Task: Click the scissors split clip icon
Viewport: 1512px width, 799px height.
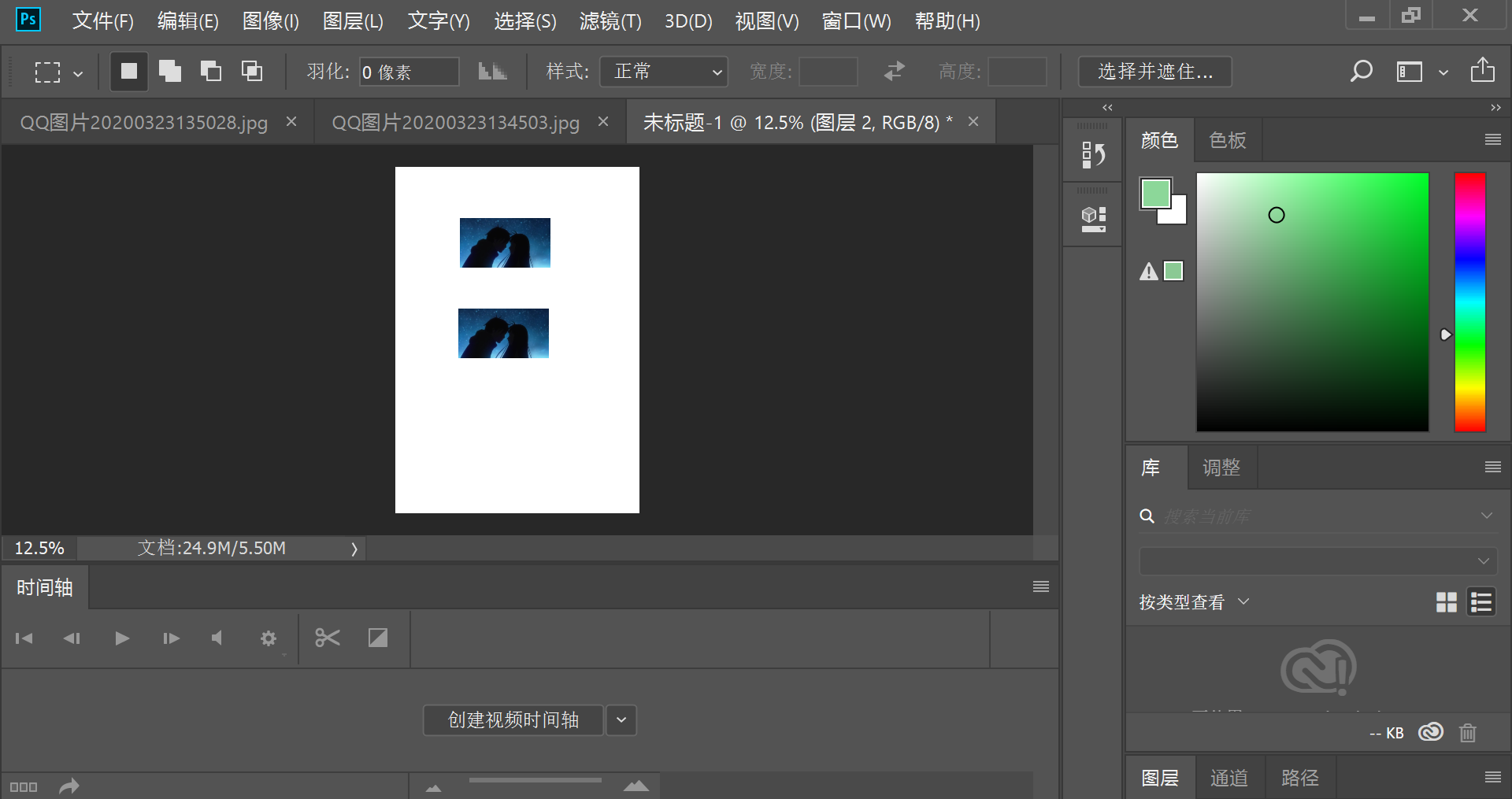Action: (327, 638)
